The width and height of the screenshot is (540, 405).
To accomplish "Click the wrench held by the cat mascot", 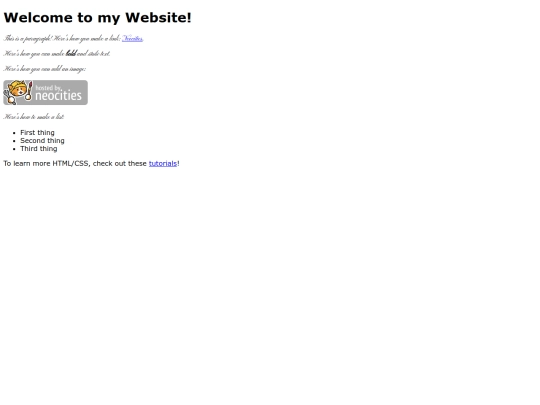I will pos(7,93).
